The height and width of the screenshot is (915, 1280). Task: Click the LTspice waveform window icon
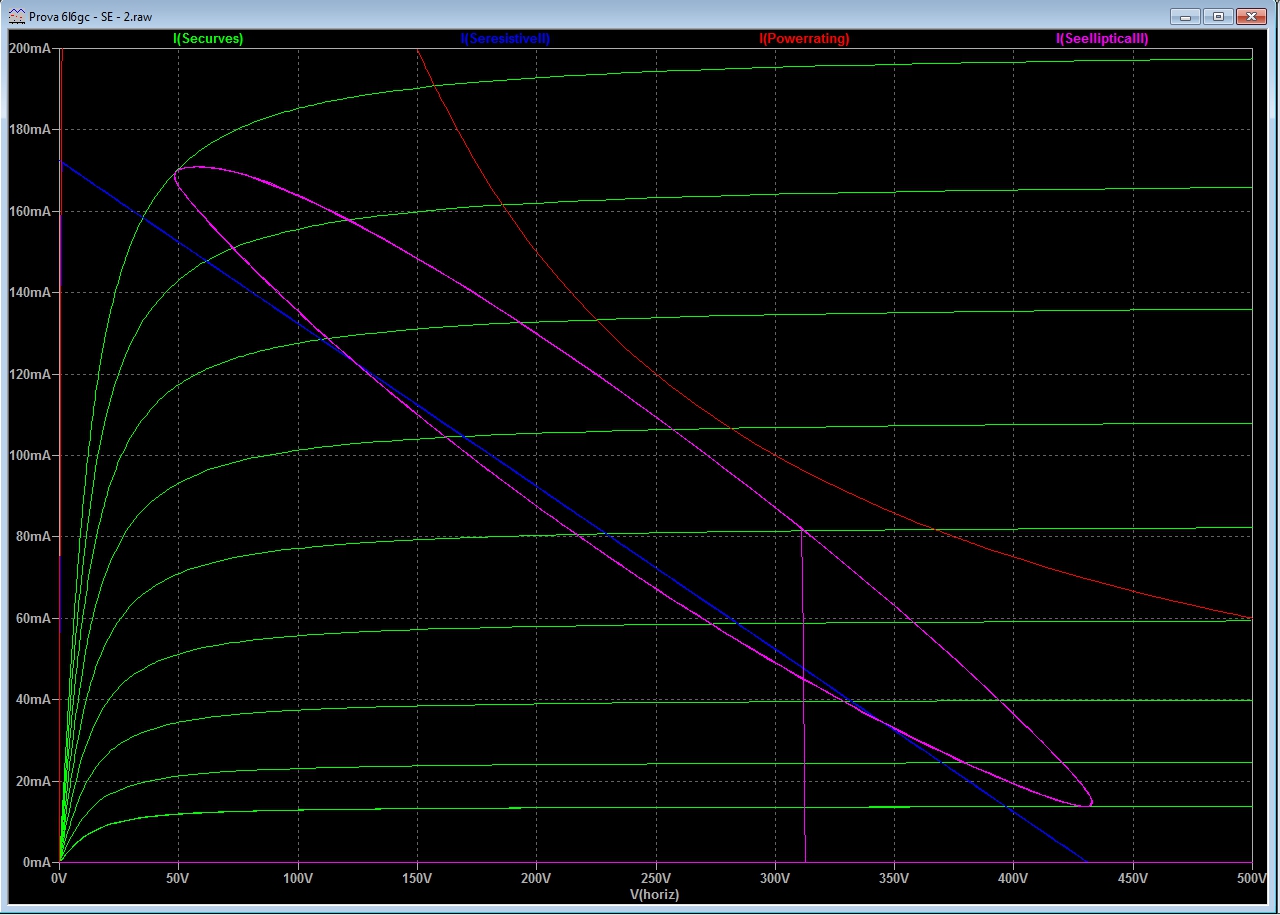[16, 16]
